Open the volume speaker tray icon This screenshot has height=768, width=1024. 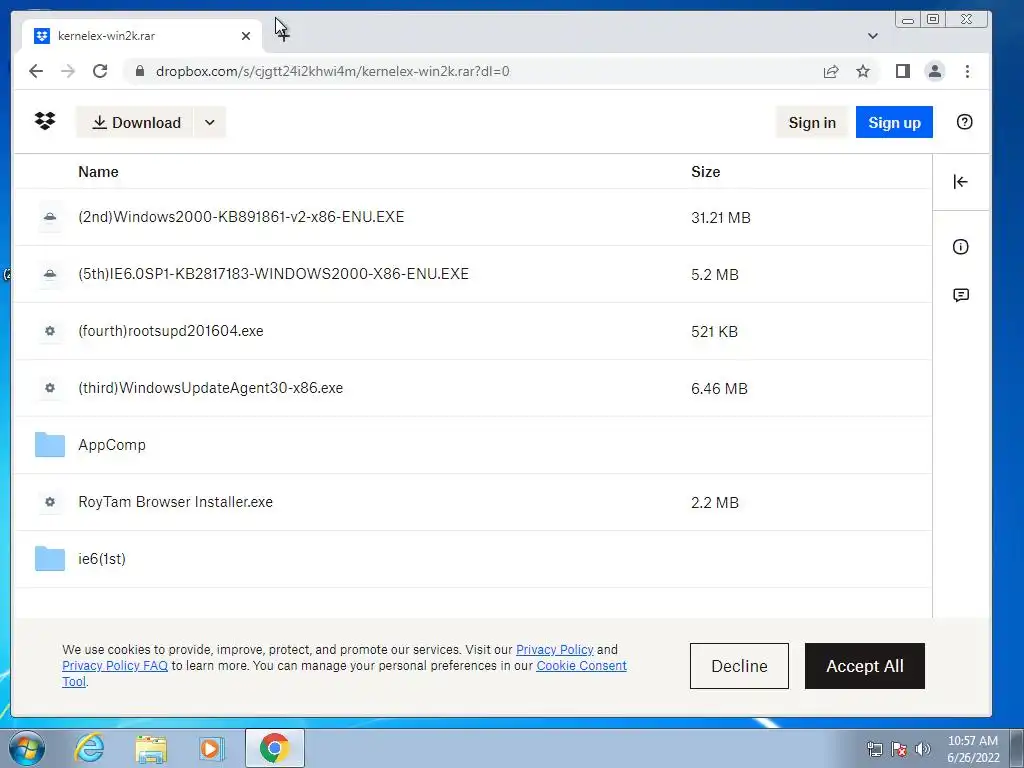click(x=923, y=749)
